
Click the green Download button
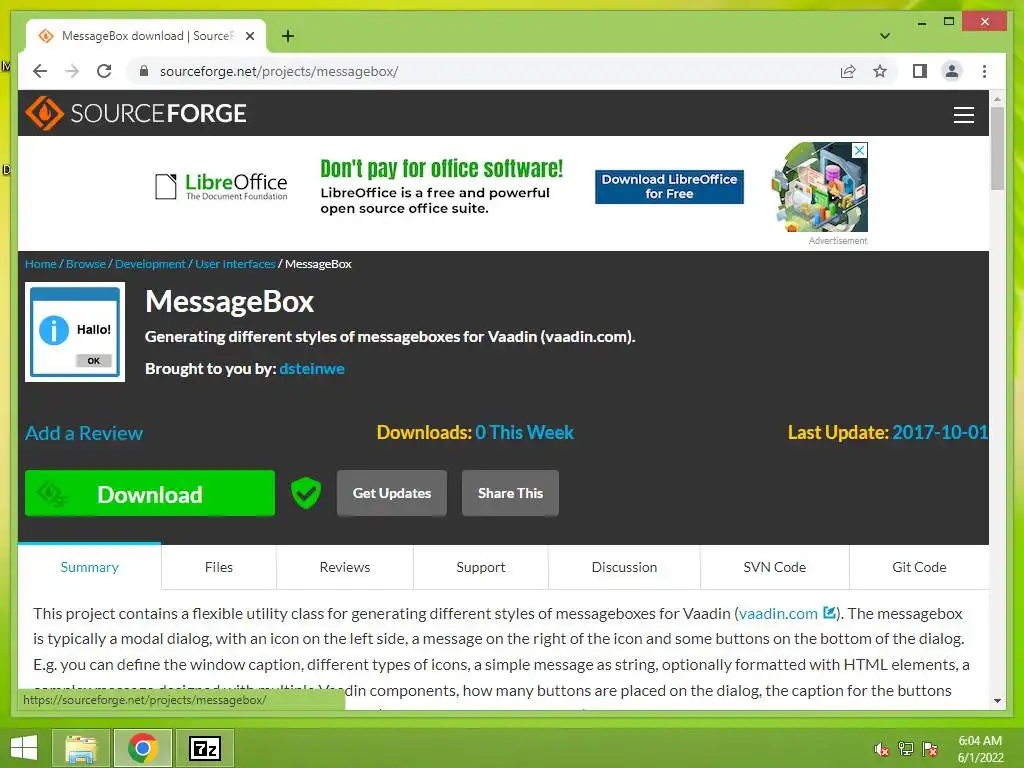coord(150,494)
